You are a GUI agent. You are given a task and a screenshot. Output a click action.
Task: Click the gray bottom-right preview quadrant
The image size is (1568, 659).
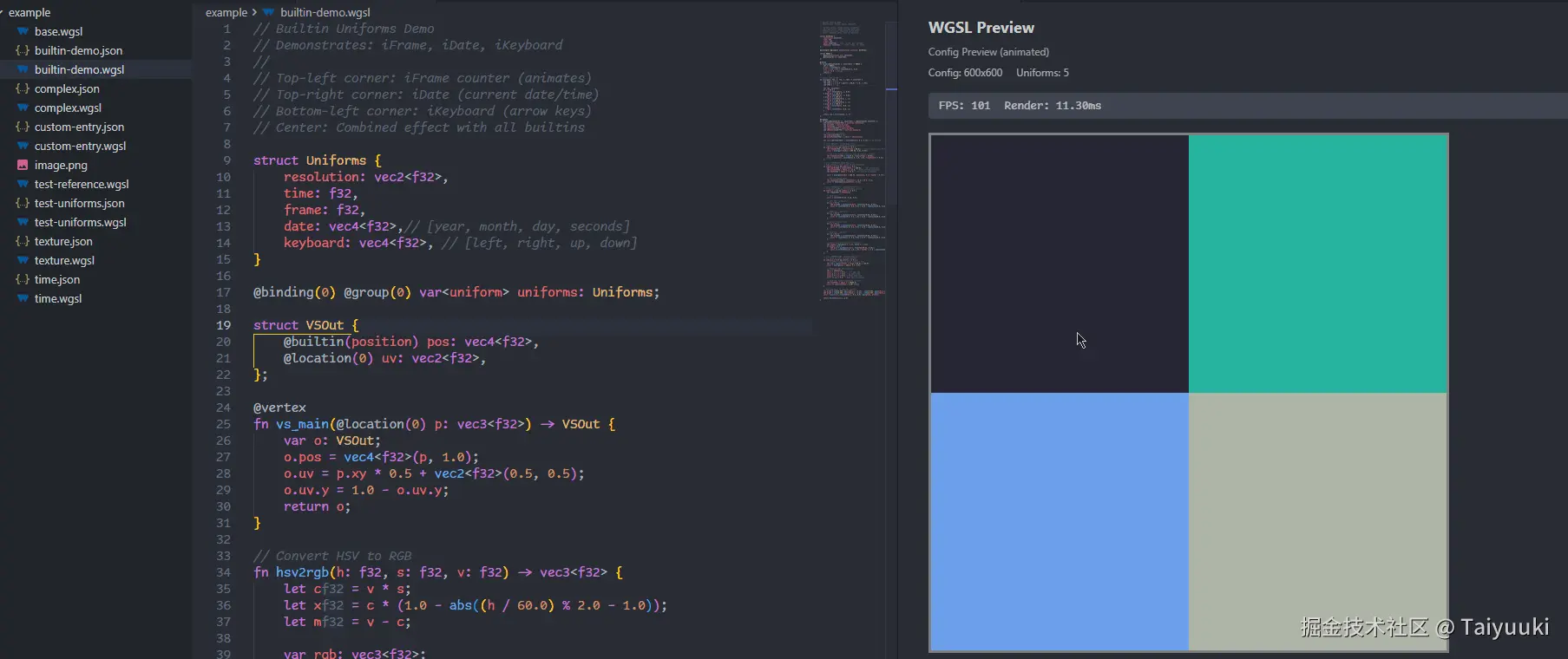(x=1318, y=521)
